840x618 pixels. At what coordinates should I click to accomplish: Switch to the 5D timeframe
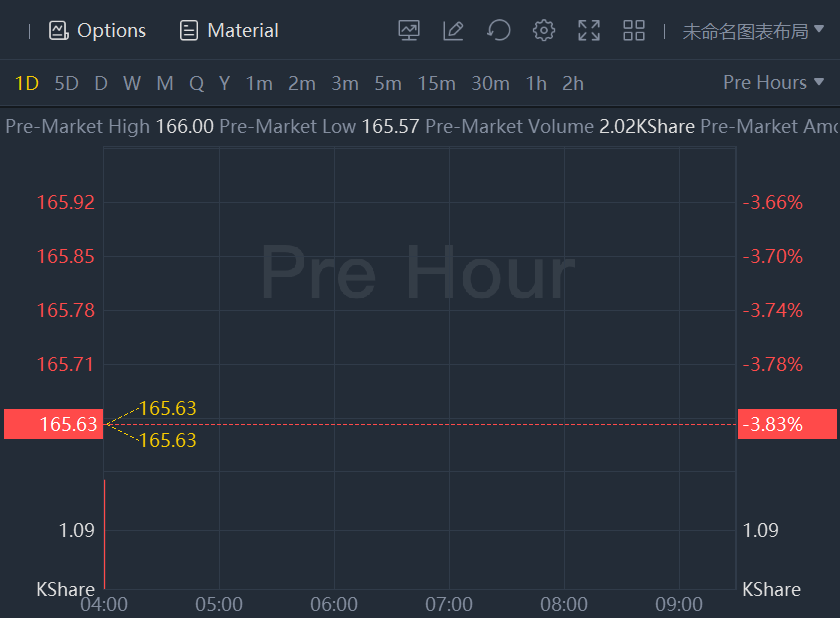66,83
